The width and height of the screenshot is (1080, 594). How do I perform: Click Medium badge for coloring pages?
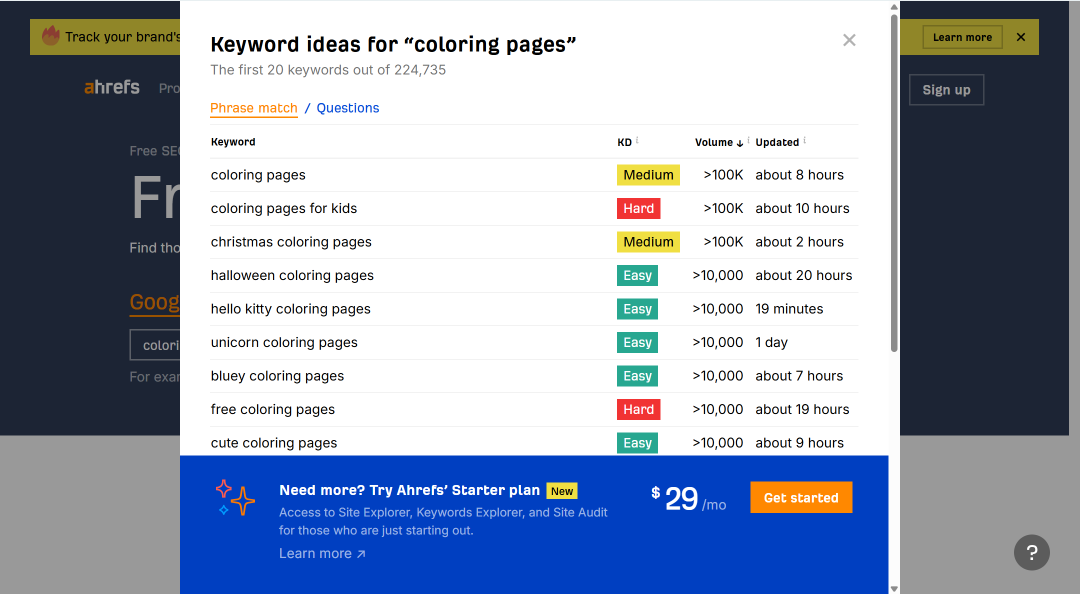coord(648,175)
